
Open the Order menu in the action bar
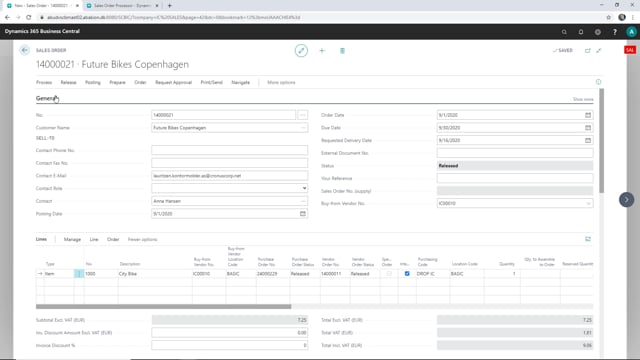coord(140,82)
